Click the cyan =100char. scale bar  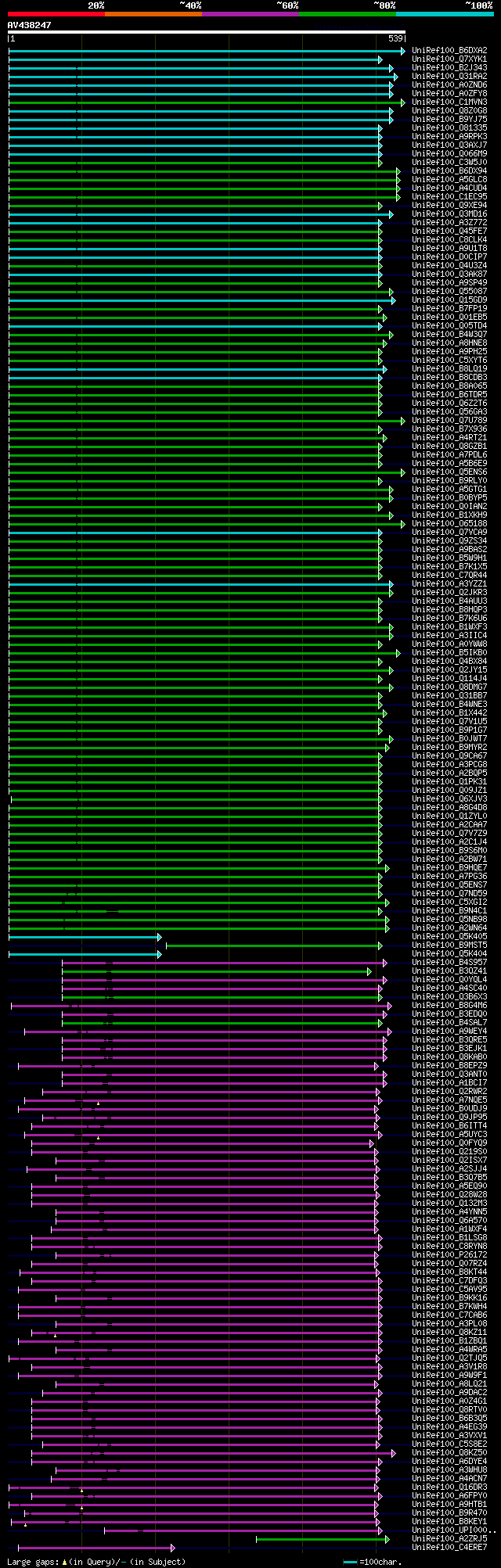coord(350,1563)
